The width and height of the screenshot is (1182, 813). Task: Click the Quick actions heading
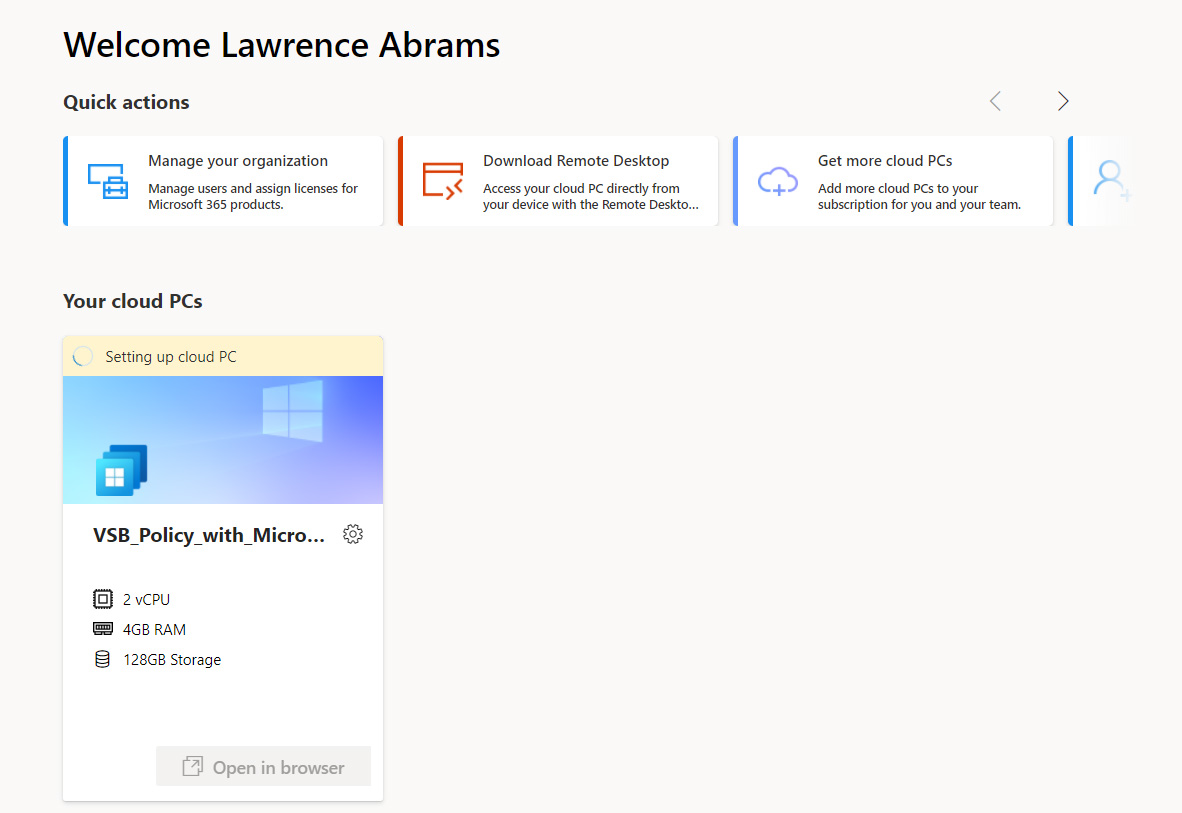[x=126, y=102]
